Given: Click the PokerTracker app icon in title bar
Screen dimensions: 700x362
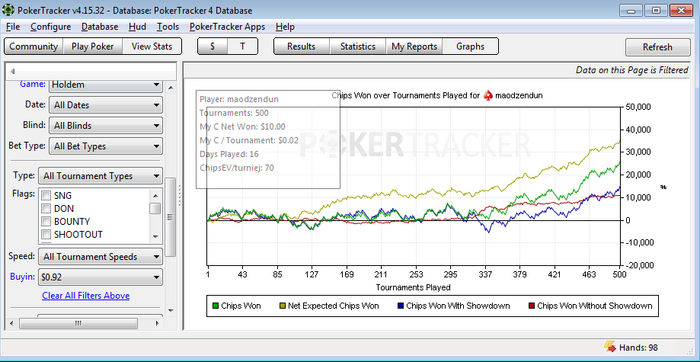Looking at the screenshot, I should pos(8,9).
